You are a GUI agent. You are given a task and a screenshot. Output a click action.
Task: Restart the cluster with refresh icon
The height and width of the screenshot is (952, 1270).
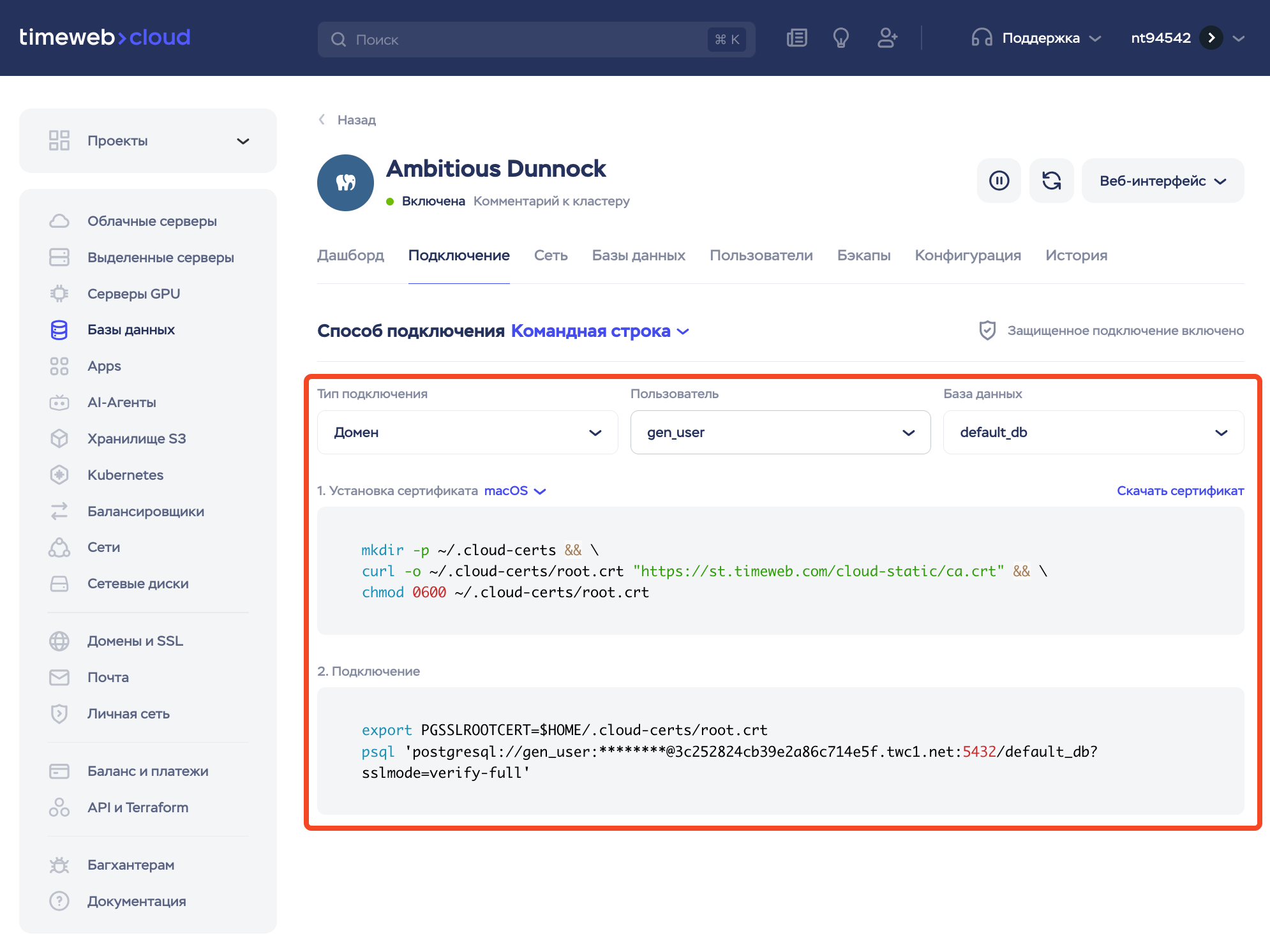(1051, 181)
